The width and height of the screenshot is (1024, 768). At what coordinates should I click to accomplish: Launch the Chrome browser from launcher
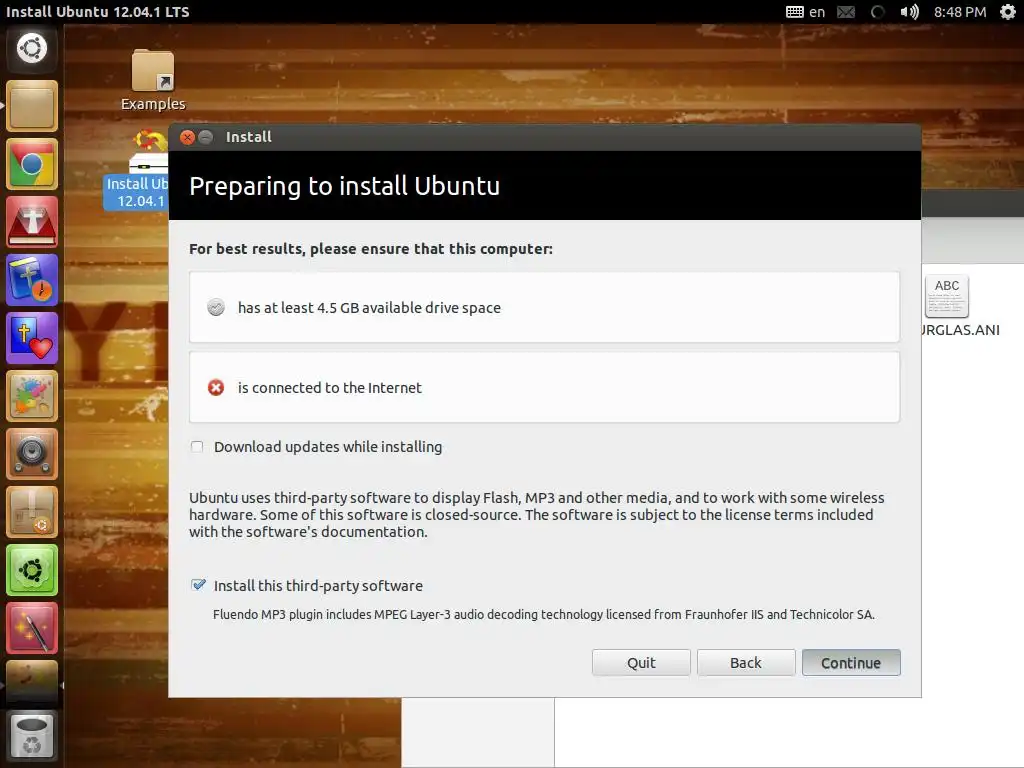point(31,164)
